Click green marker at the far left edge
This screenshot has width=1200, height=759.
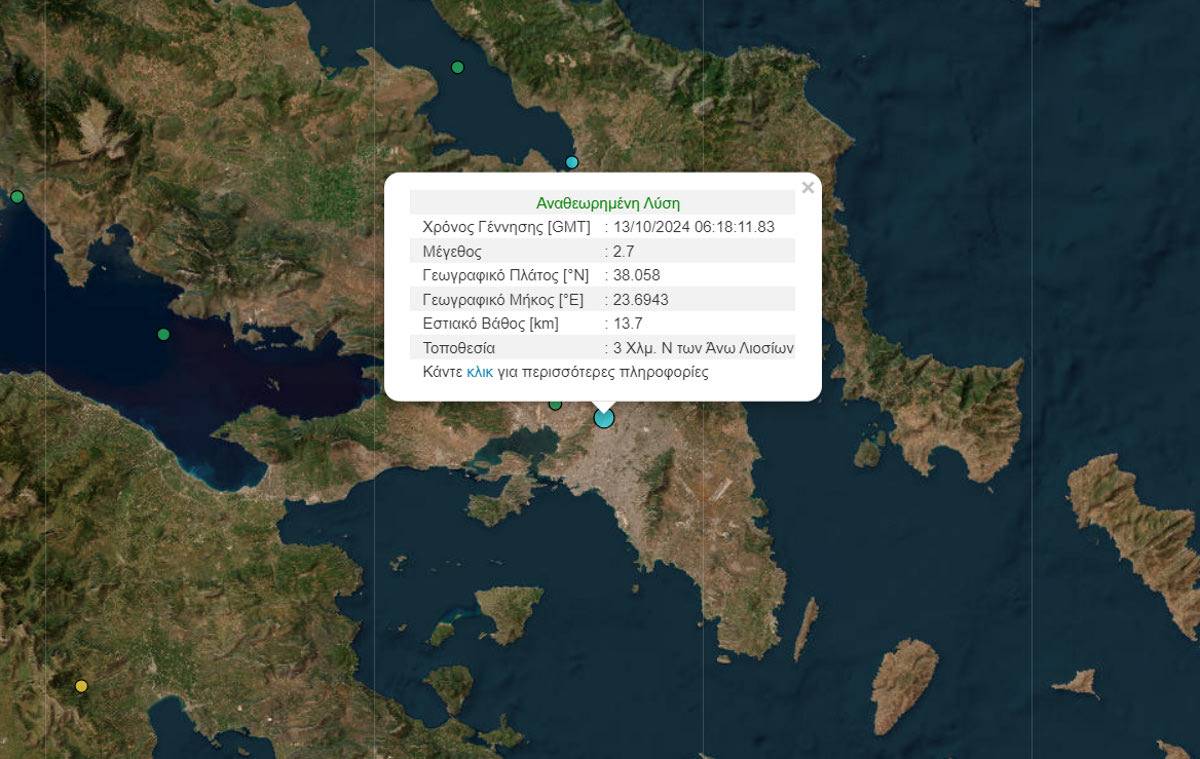[17, 197]
